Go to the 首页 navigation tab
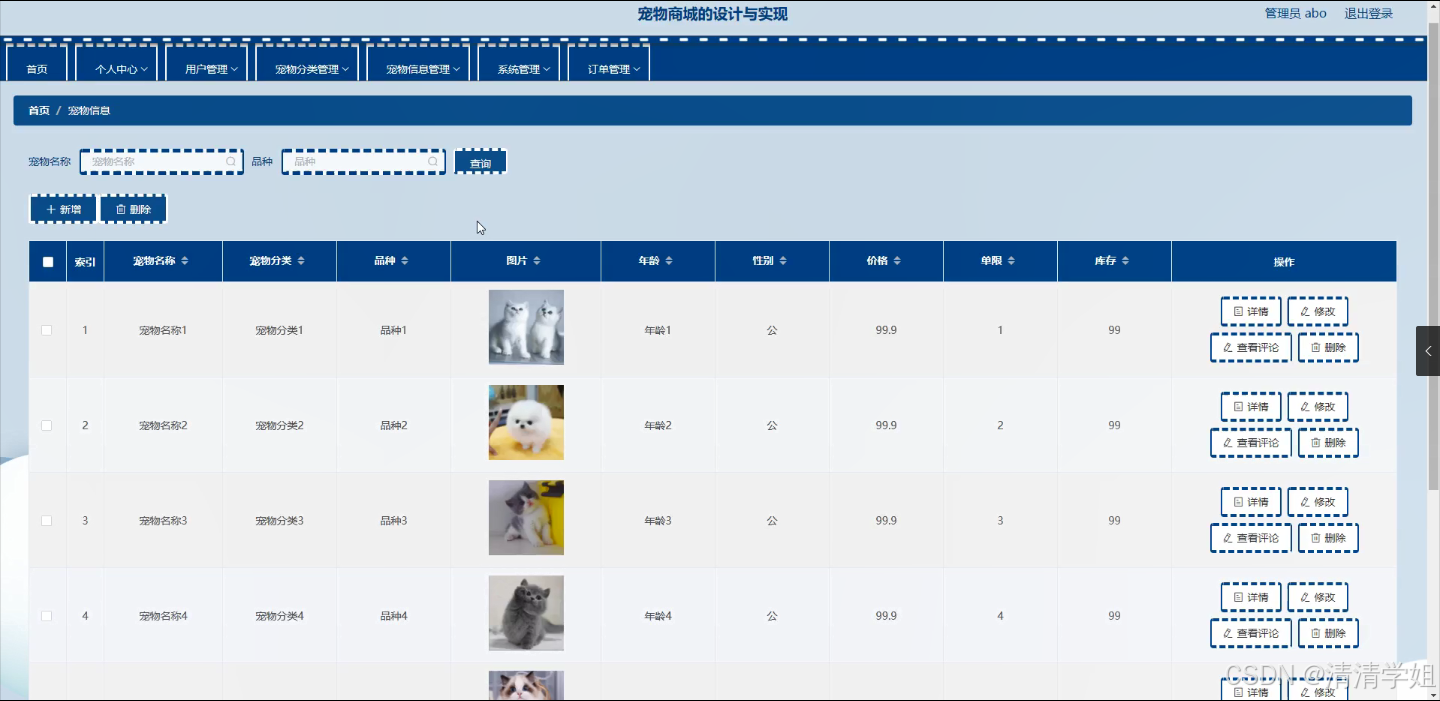 [37, 64]
